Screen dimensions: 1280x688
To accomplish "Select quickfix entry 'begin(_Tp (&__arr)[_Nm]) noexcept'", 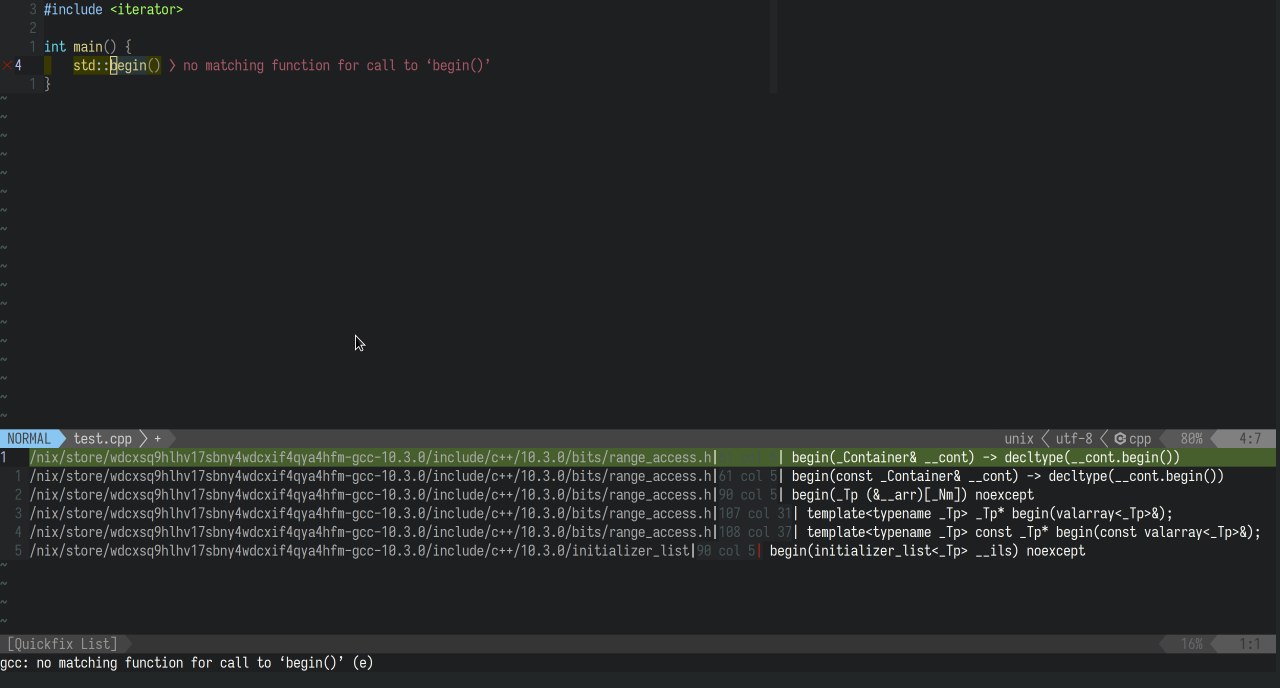I will point(640,495).
